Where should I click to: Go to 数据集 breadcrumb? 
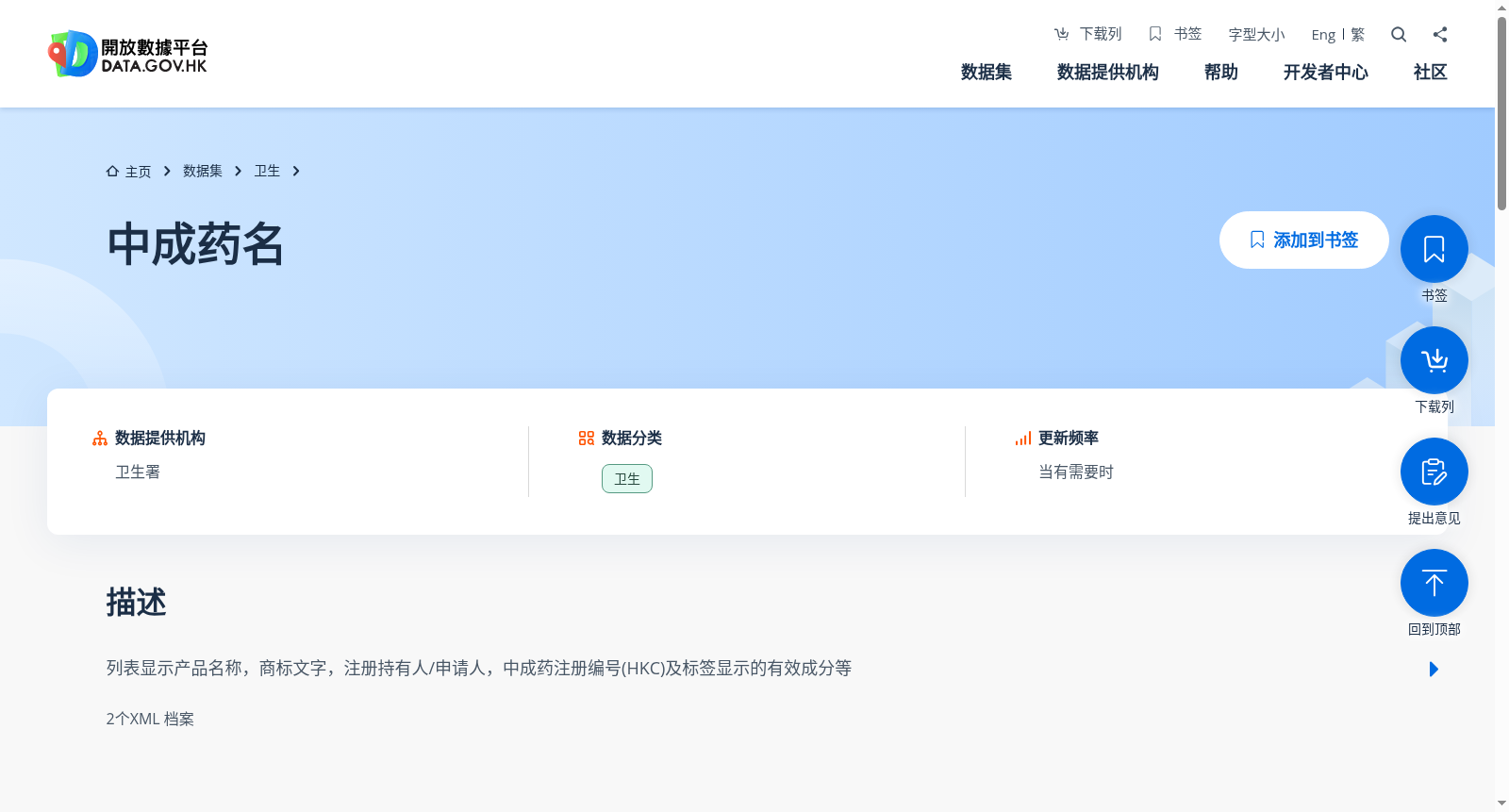tap(203, 171)
